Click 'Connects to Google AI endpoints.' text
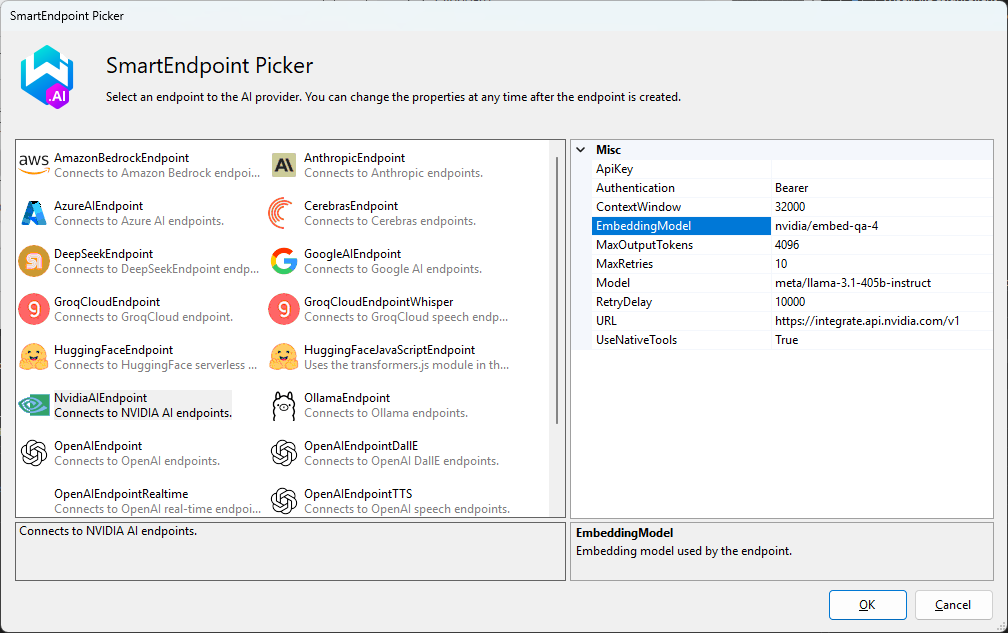 click(x=393, y=269)
